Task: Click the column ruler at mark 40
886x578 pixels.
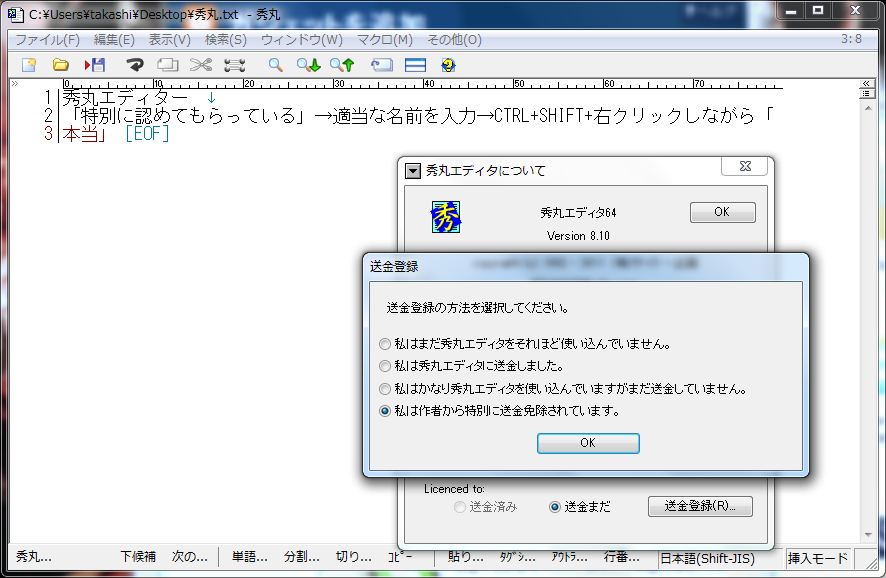Action: 428,84
